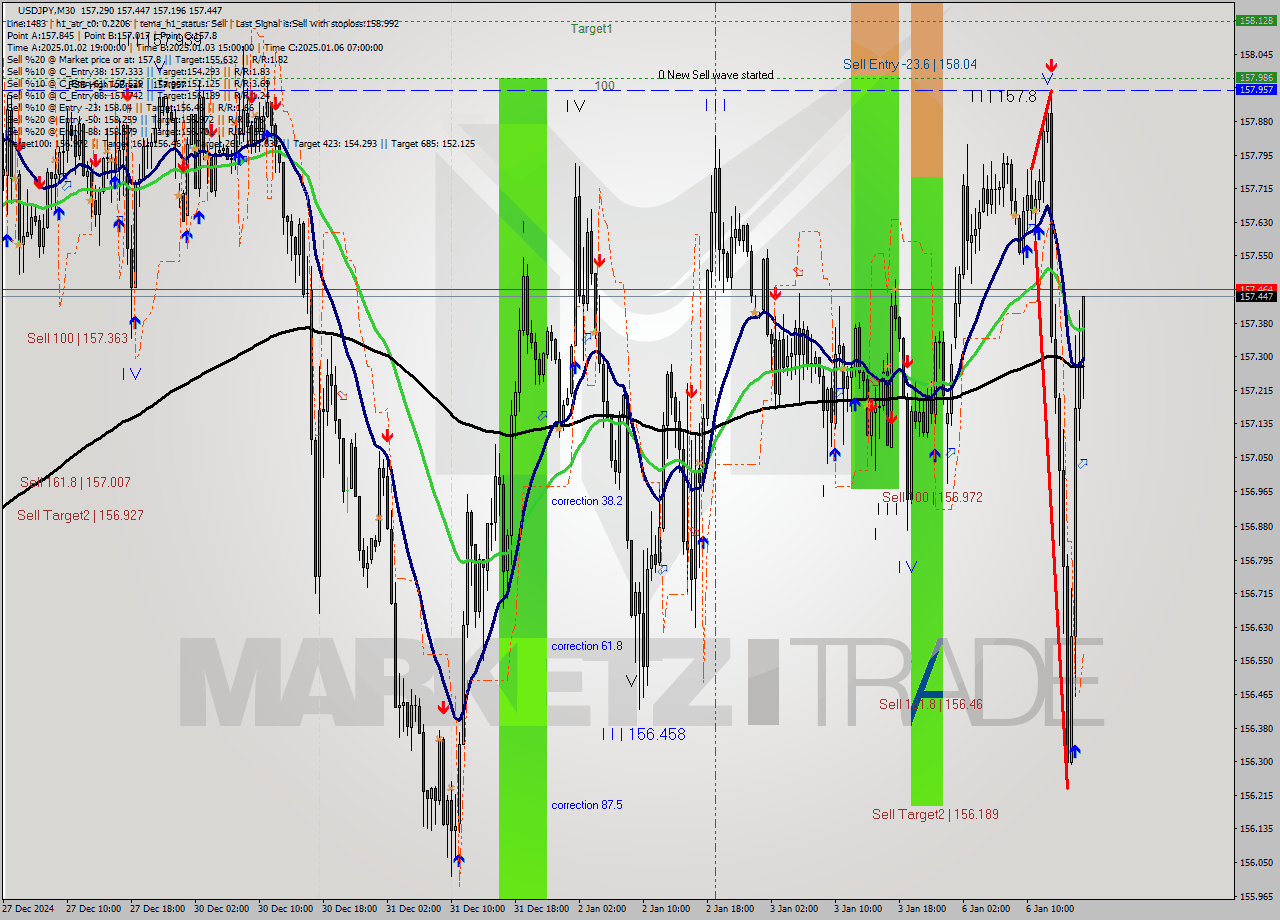Click the green 157.986 price tag

coord(1256,77)
